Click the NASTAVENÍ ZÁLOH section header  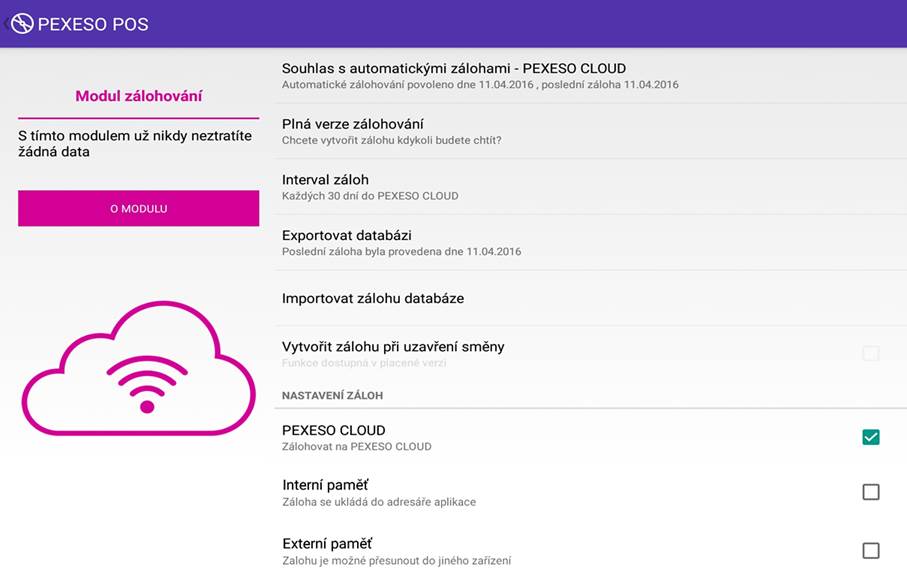(333, 395)
